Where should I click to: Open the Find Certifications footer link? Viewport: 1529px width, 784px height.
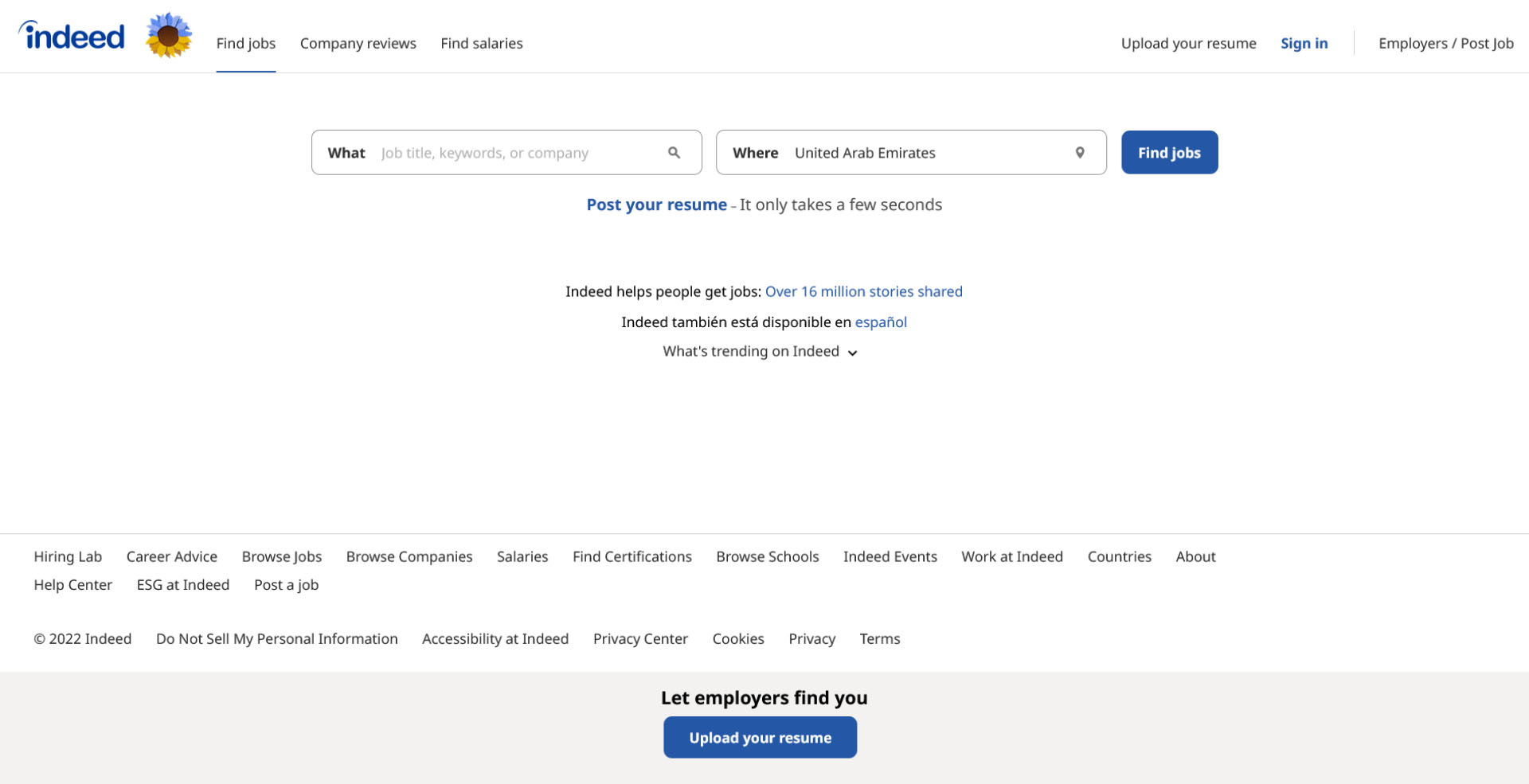[x=632, y=556]
